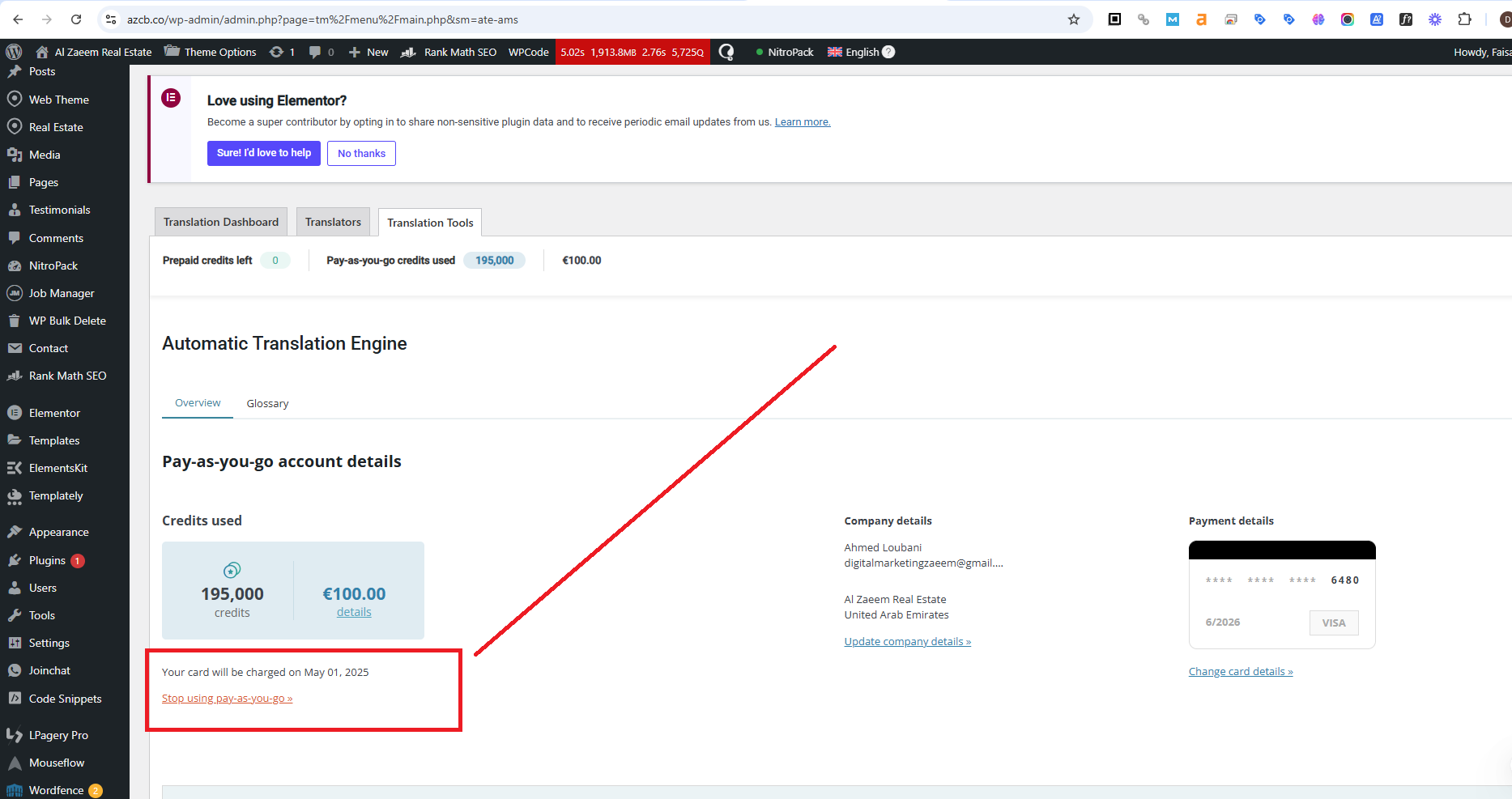
Task: Open the comments bubble in admin bar
Action: point(322,52)
